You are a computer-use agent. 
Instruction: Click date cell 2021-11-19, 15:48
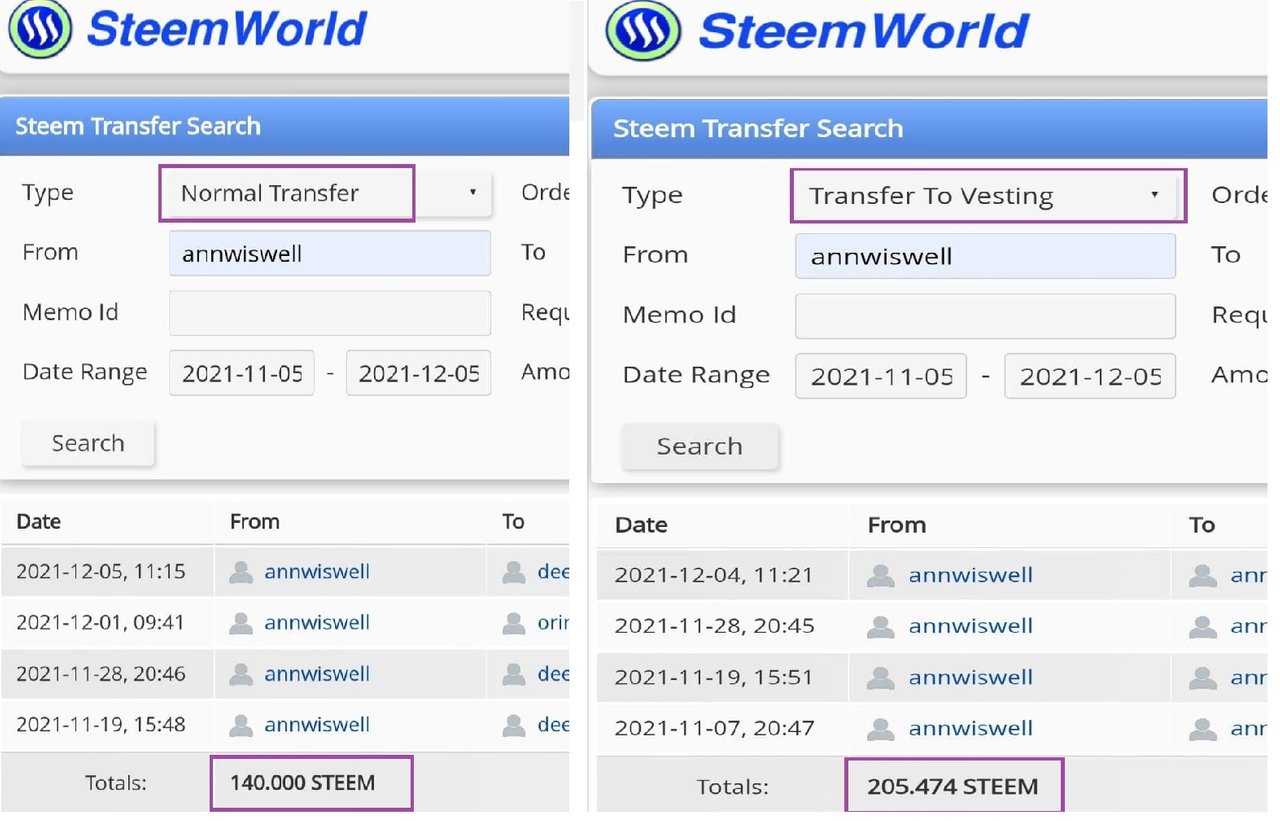pyautogui.click(x=101, y=725)
